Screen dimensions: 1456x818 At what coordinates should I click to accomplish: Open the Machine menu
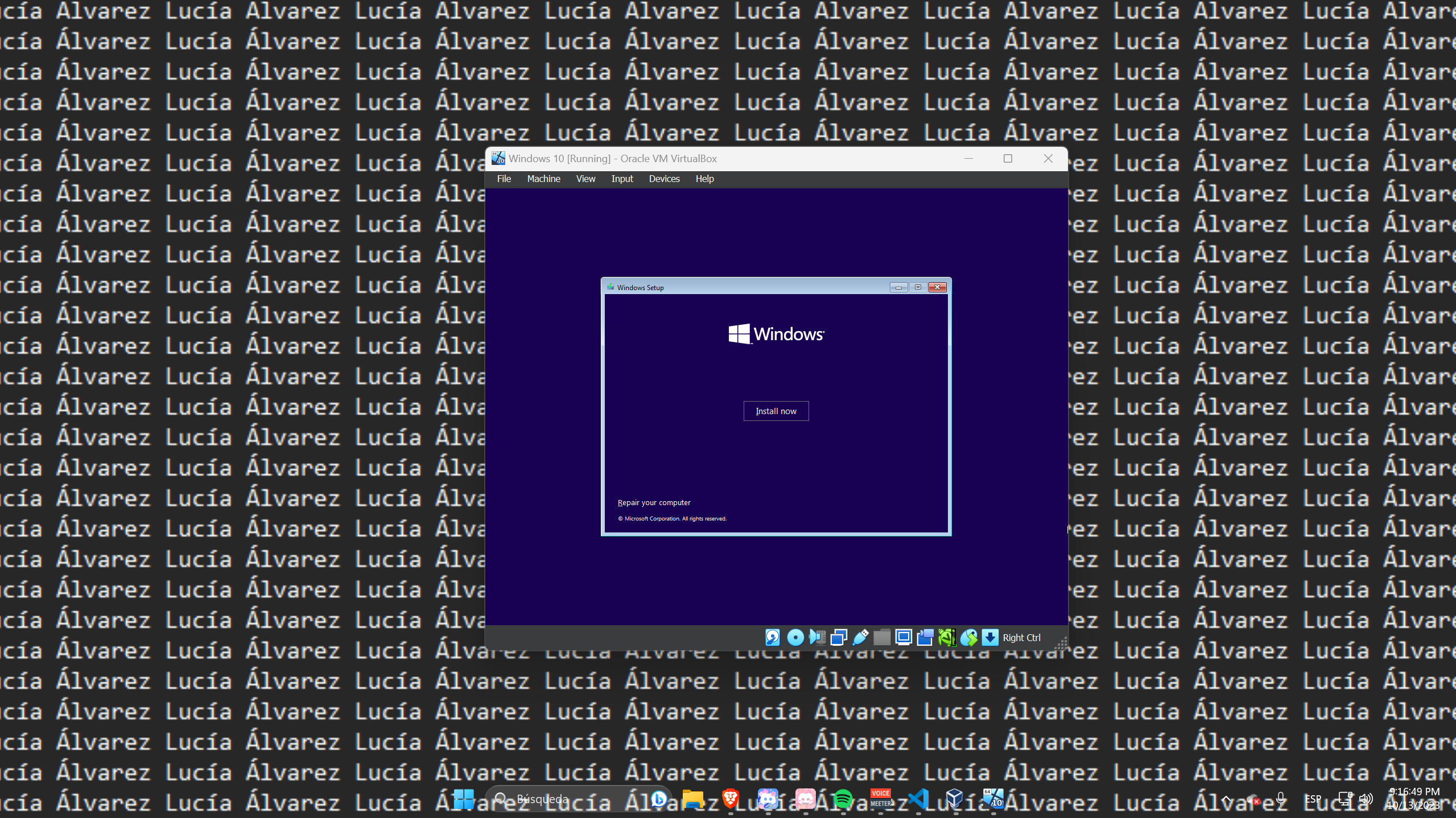point(543,179)
